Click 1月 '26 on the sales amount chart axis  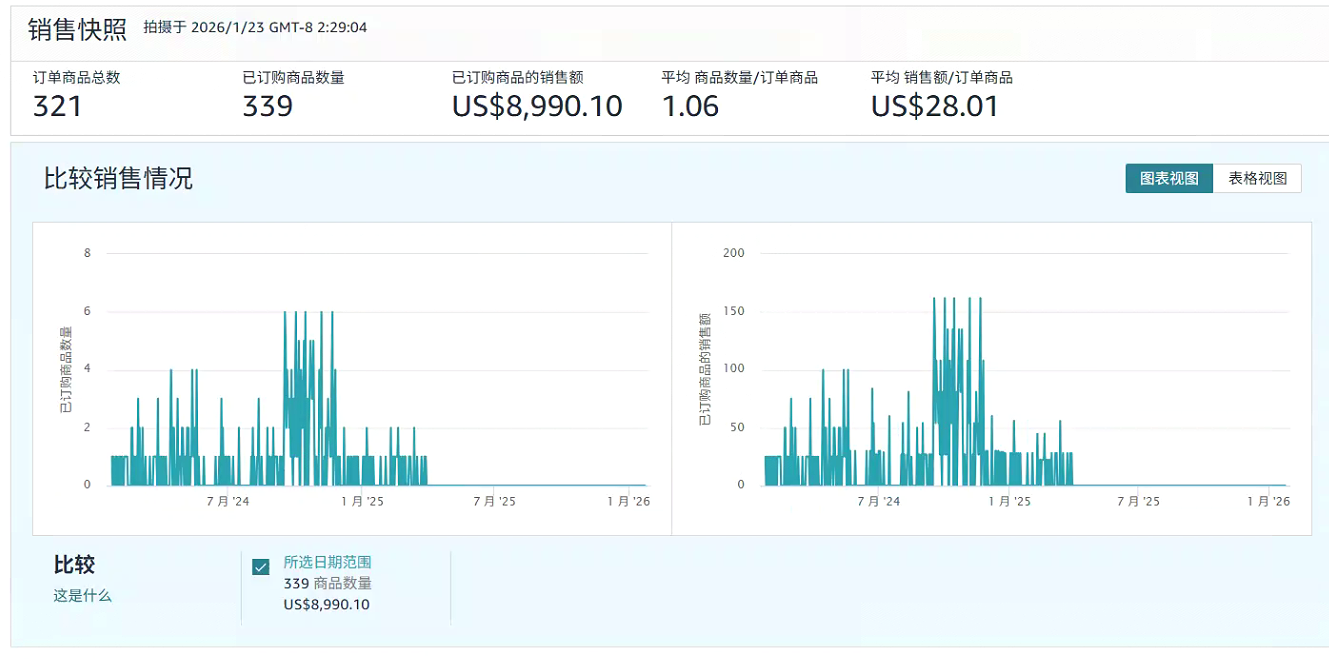(x=1270, y=501)
